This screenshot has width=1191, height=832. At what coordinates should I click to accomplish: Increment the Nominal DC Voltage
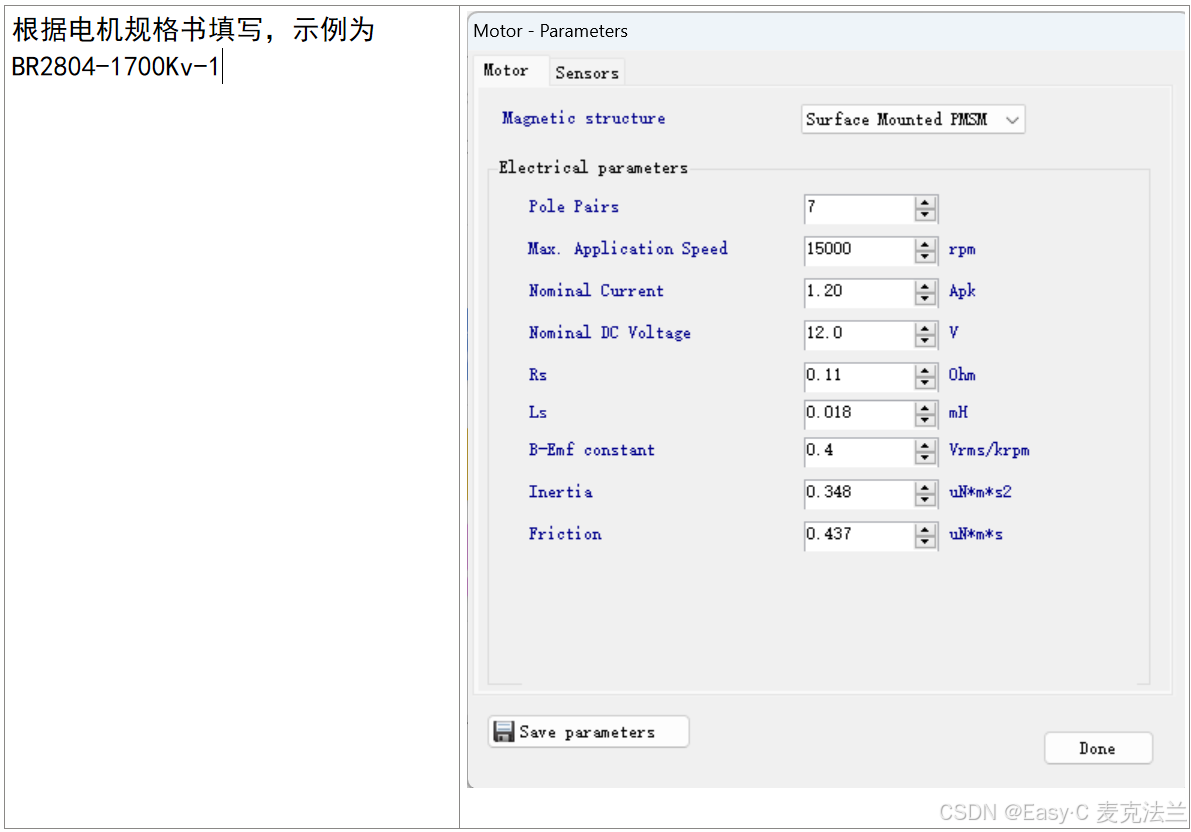(926, 330)
